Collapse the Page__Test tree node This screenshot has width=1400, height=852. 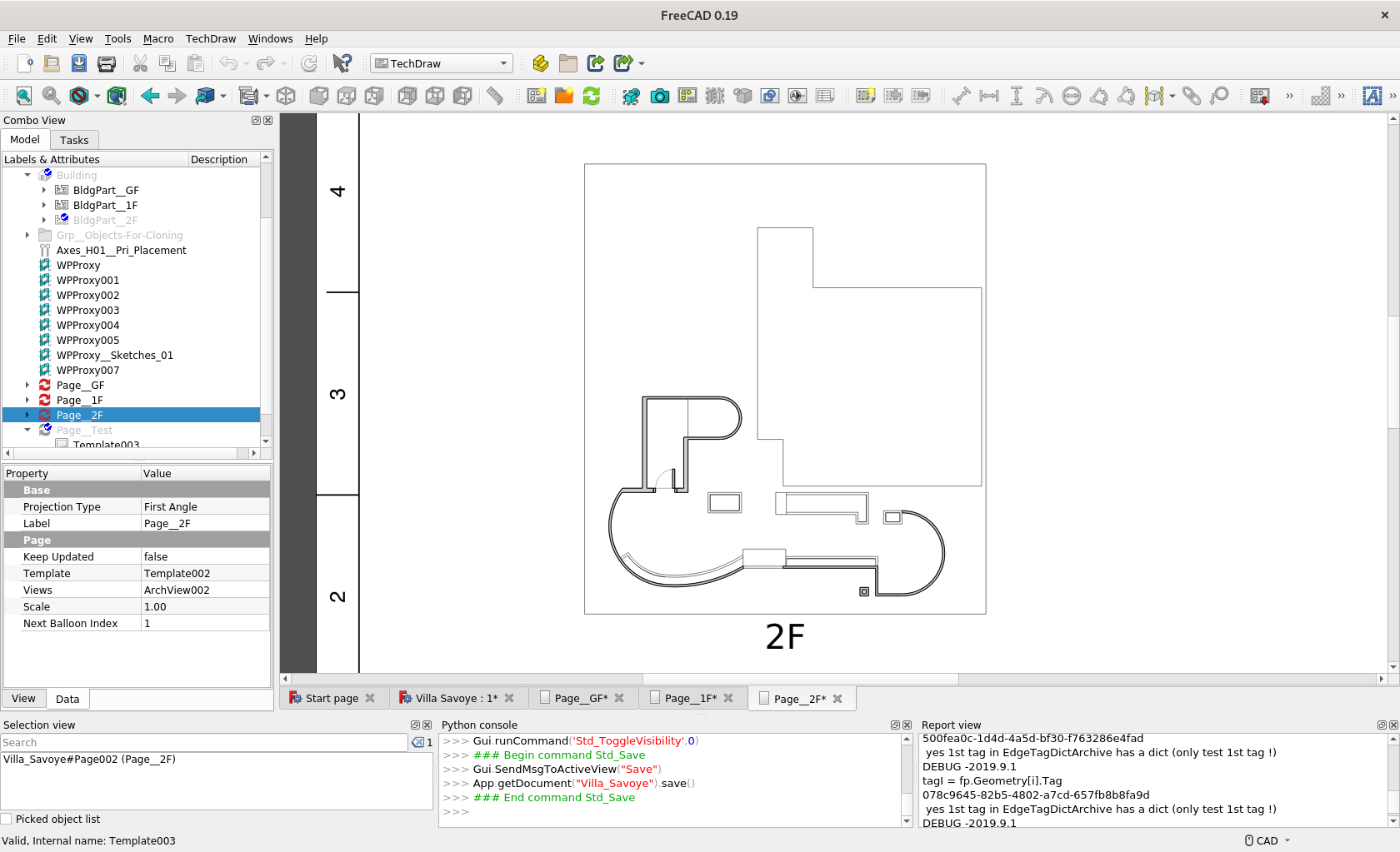pos(27,430)
